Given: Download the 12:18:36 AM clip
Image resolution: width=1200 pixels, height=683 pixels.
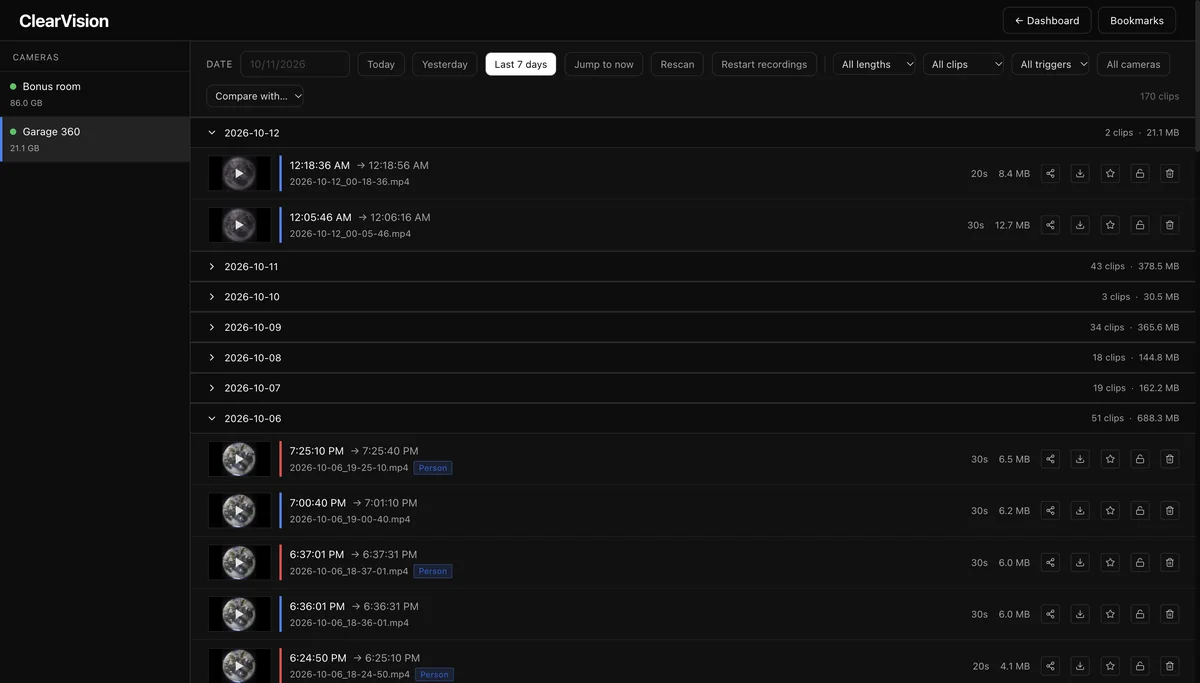Looking at the screenshot, I should (x=1080, y=174).
